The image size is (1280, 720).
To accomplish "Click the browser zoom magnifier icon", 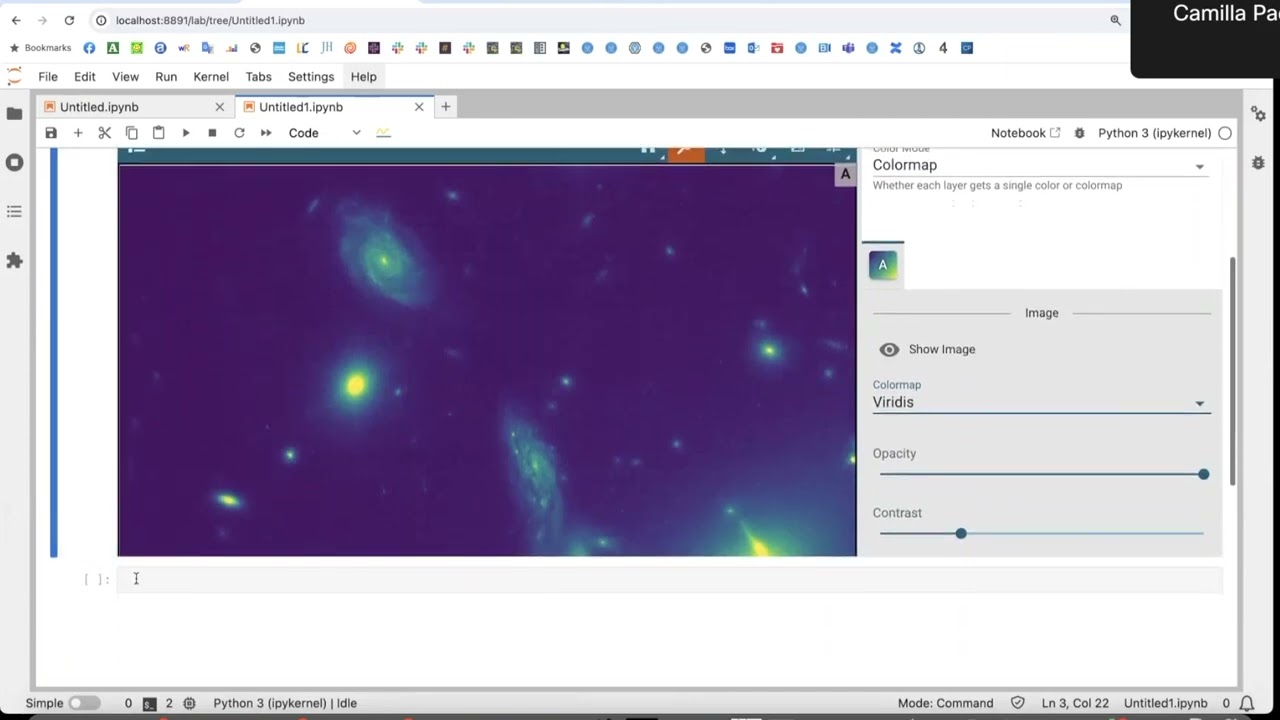I will tap(1115, 20).
